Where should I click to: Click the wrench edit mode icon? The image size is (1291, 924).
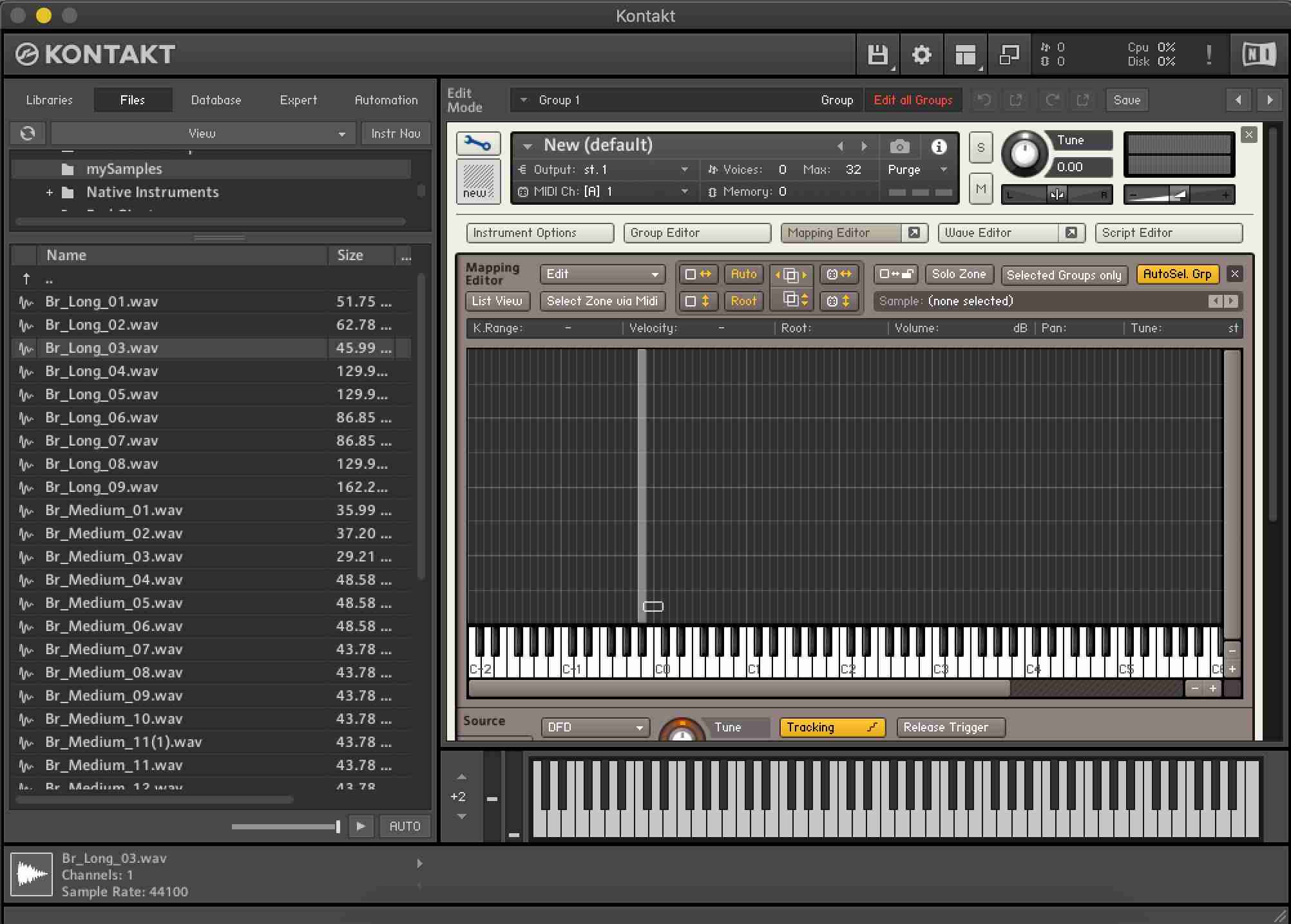(478, 143)
